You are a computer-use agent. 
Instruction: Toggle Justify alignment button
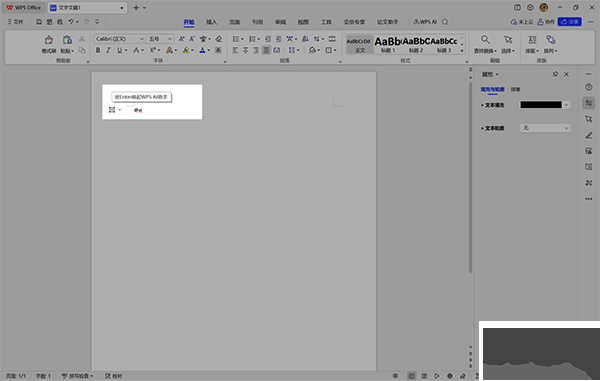pos(266,50)
